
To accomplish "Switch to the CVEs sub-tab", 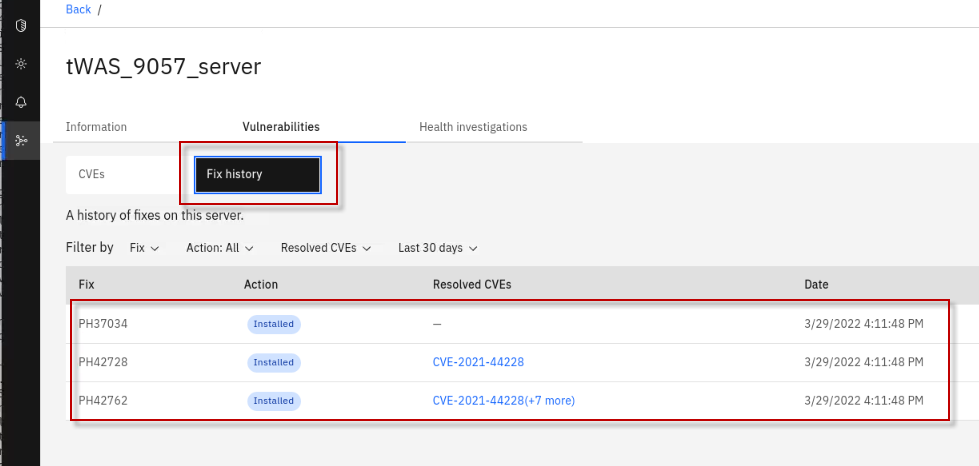I will tap(91, 174).
